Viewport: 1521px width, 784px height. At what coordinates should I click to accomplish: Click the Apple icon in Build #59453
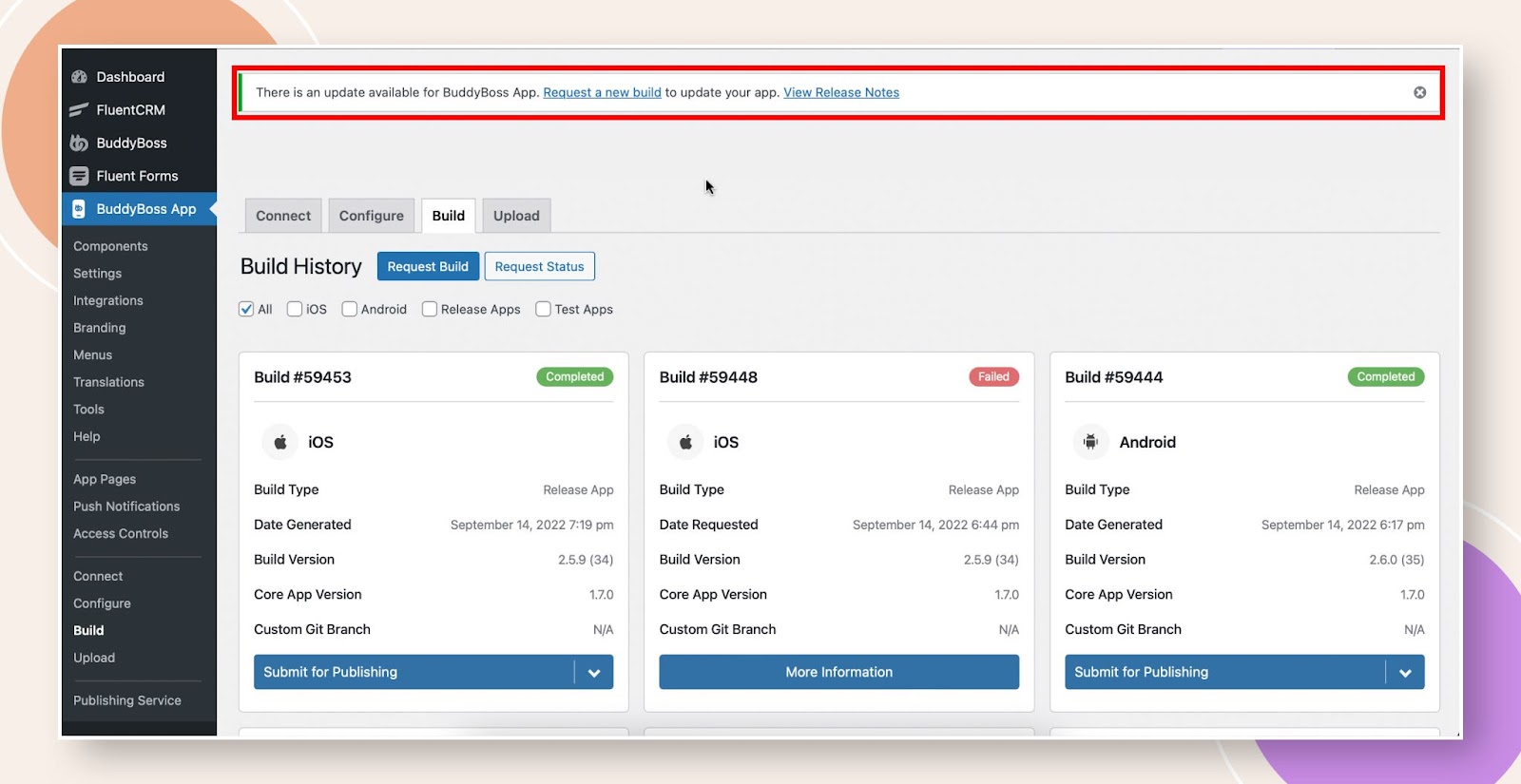[280, 442]
